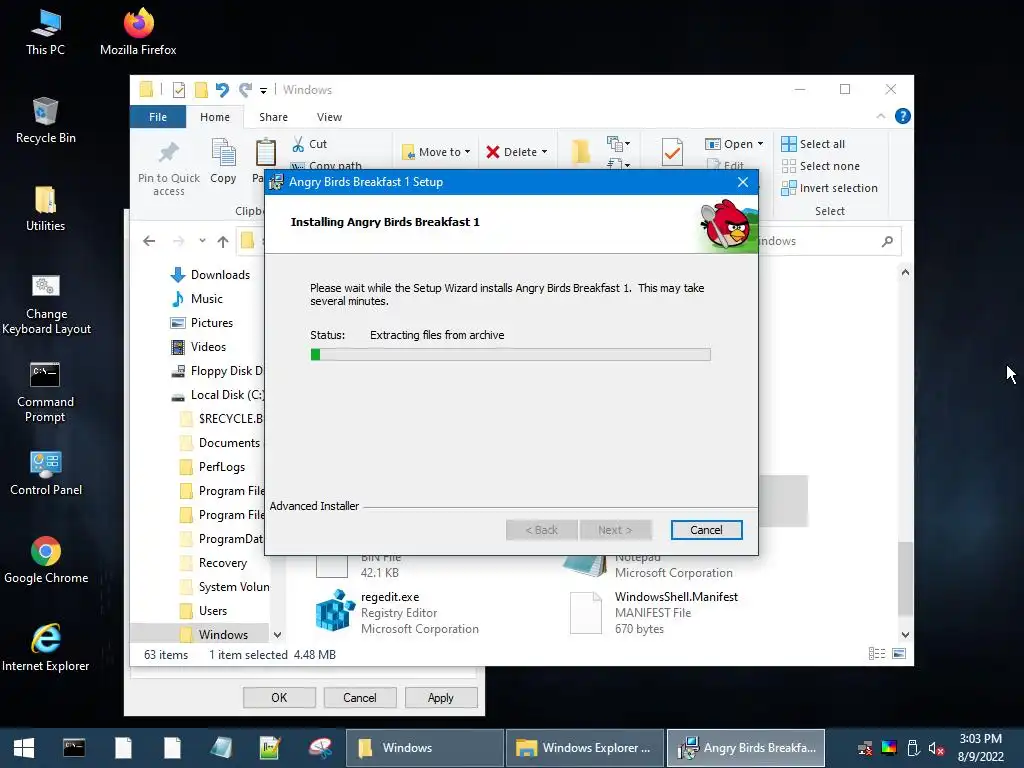Viewport: 1024px width, 768px height.
Task: Open This PC desktop icon
Action: 45,32
